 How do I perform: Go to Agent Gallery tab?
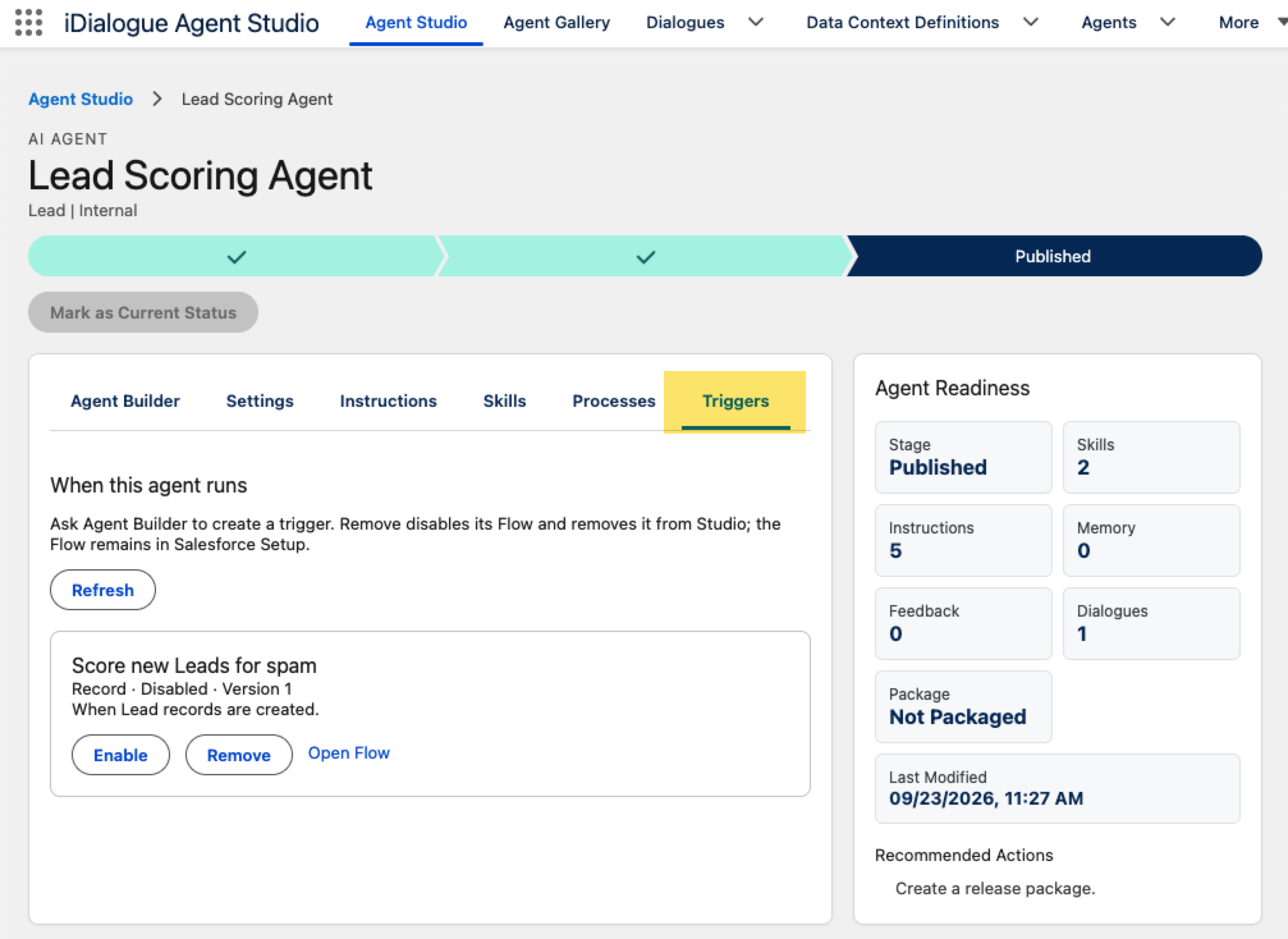556,22
